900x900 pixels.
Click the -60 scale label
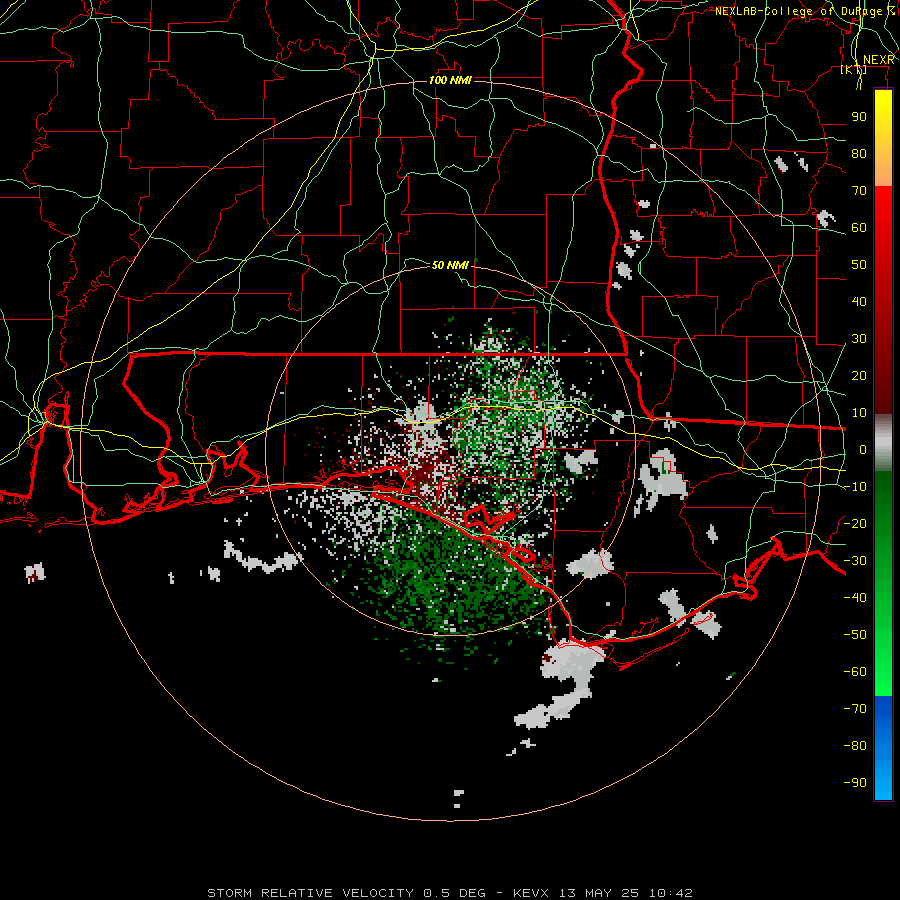pyautogui.click(x=855, y=672)
